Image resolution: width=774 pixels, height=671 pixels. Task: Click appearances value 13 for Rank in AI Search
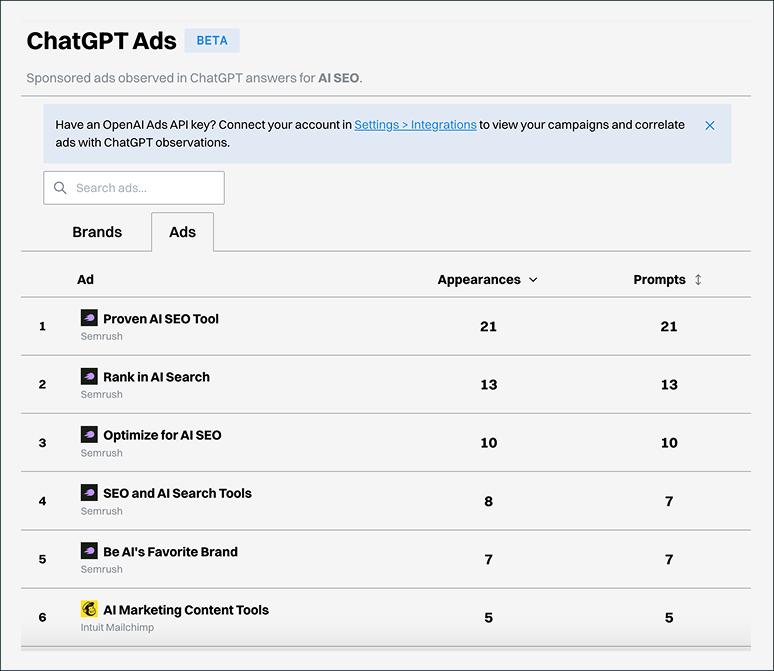point(489,385)
